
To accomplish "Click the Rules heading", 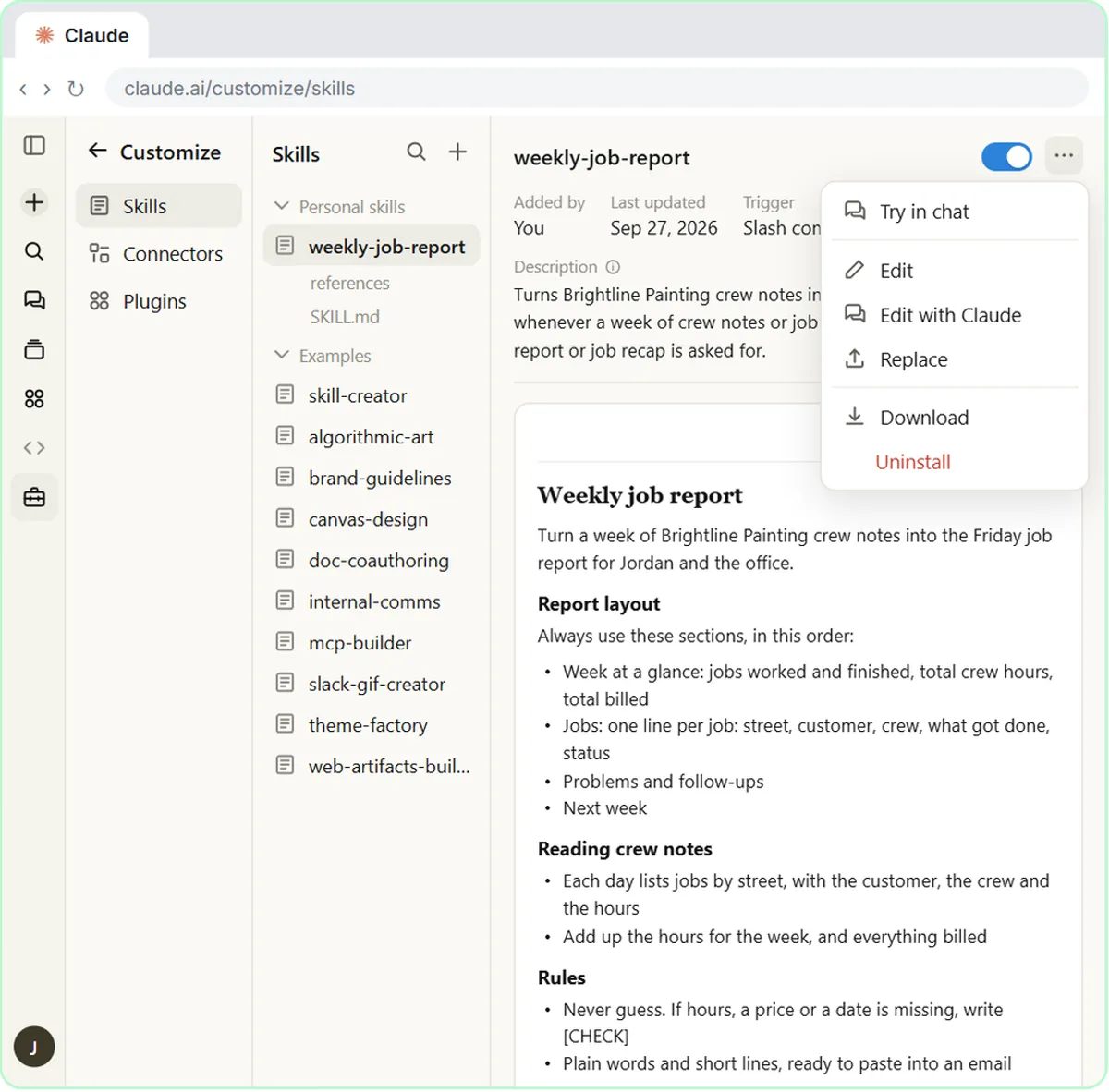I will pos(562,977).
